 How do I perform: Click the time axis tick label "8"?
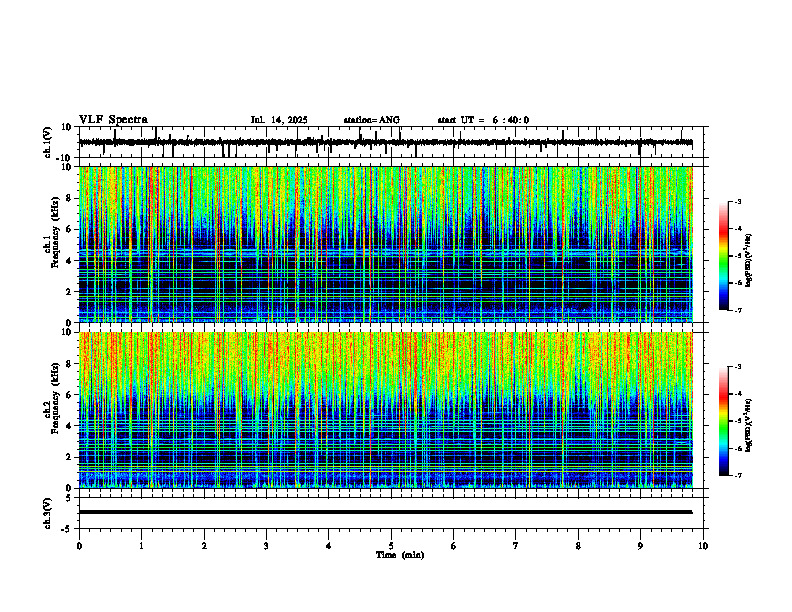[x=578, y=546]
